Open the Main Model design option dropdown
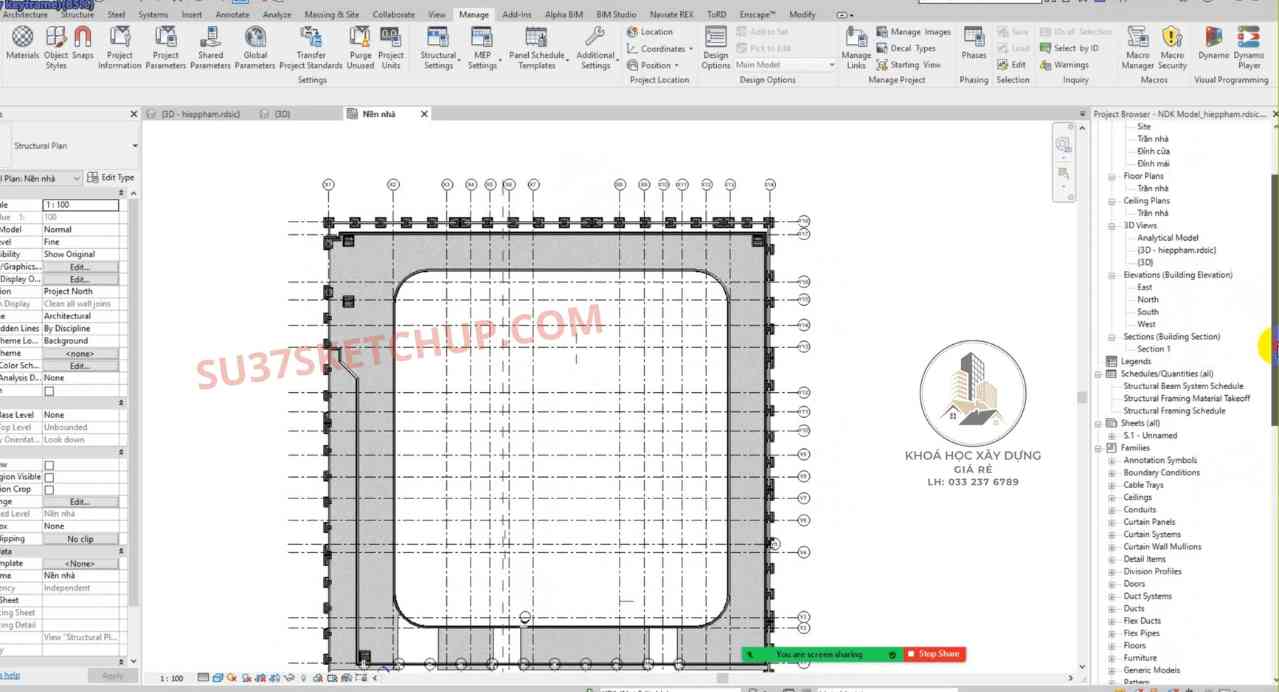Image resolution: width=1279 pixels, height=692 pixels. (785, 65)
